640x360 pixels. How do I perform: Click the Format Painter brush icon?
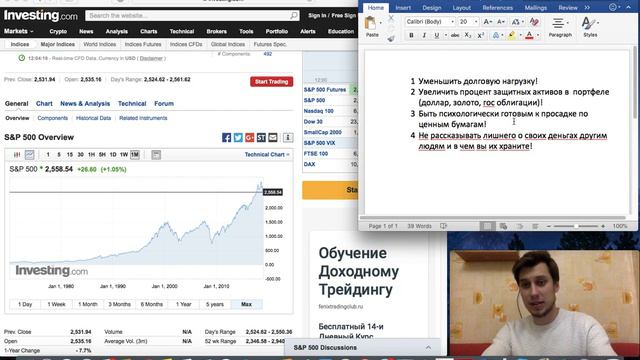[x=391, y=38]
